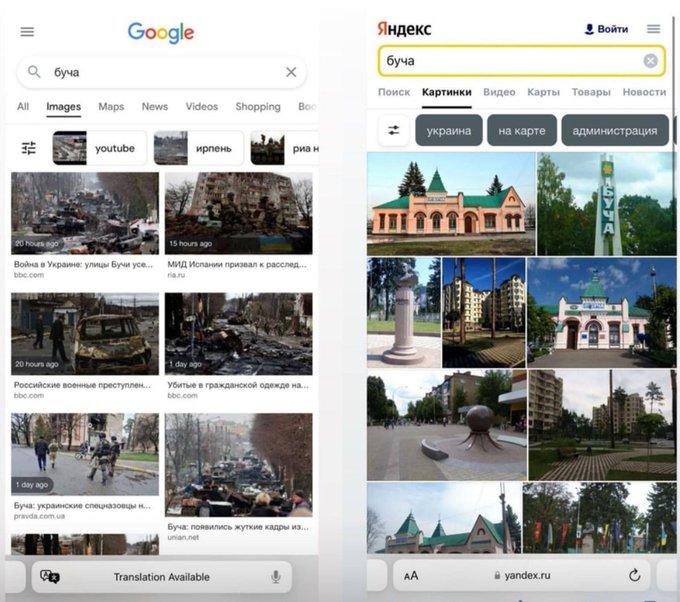Switch to Yandex Поиск tab
Screen dimensions: 680x602
click(394, 92)
